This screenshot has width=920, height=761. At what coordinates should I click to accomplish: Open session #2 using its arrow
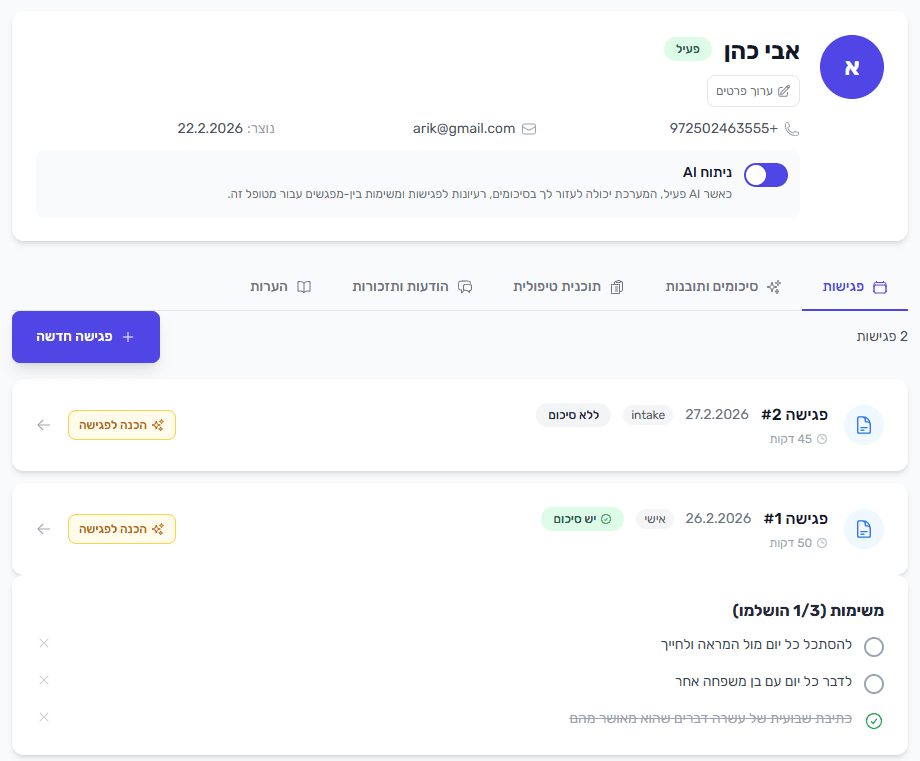[43, 425]
